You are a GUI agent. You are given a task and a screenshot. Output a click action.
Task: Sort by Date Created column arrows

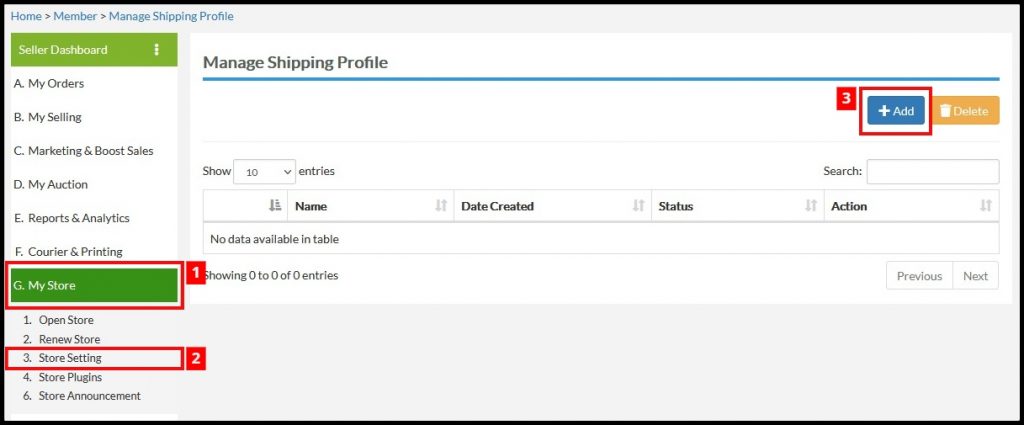[x=639, y=206]
